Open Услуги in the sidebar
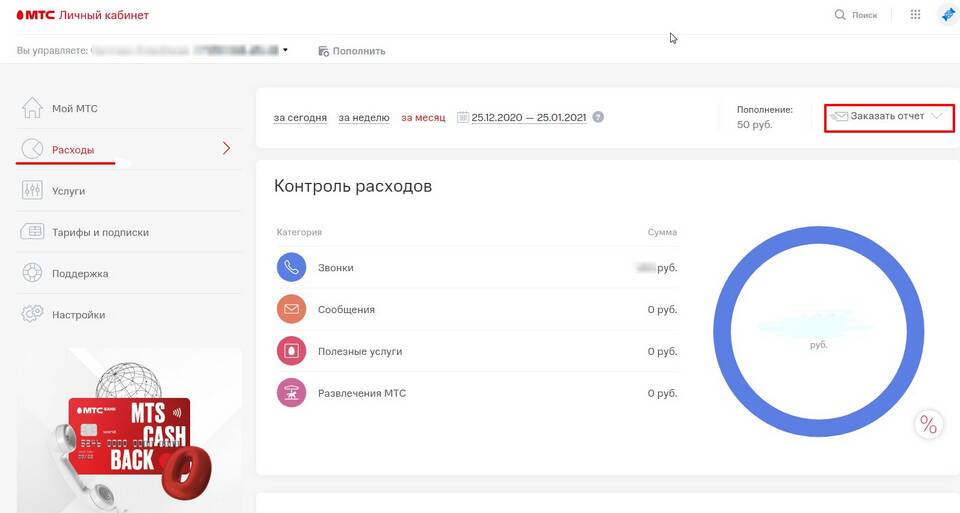Screen dimensions: 960x513 (68, 190)
